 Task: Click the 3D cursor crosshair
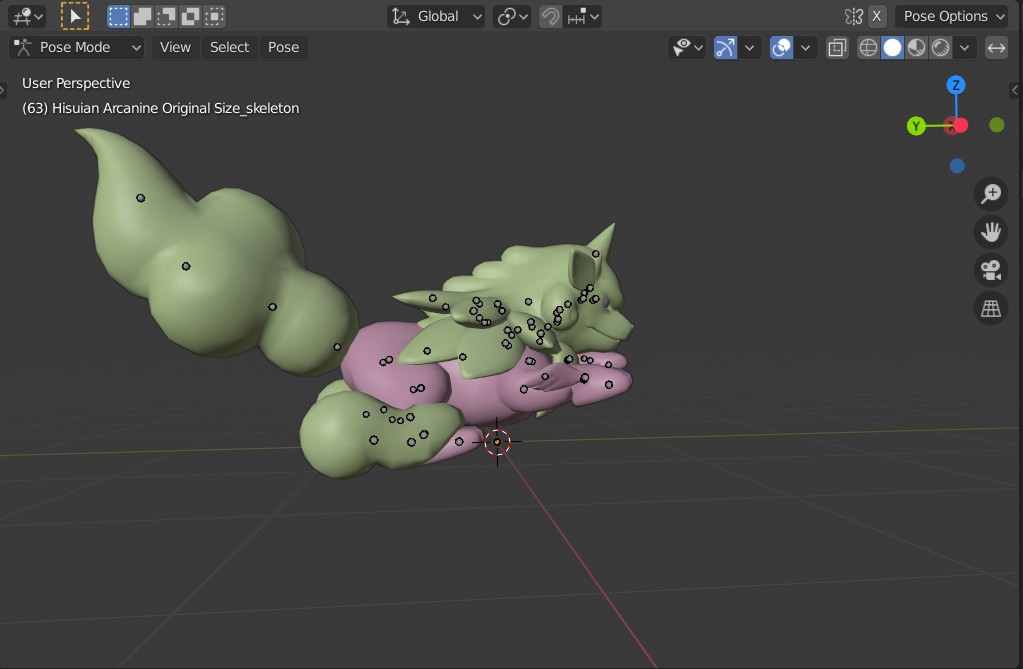click(x=497, y=442)
